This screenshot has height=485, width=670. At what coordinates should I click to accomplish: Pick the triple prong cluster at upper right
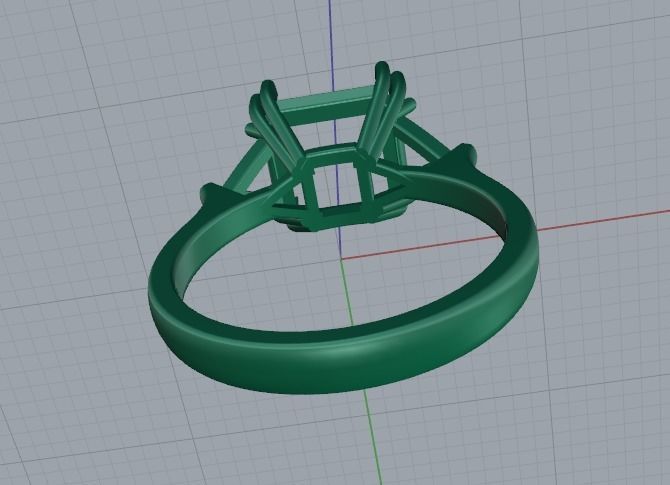(385, 110)
